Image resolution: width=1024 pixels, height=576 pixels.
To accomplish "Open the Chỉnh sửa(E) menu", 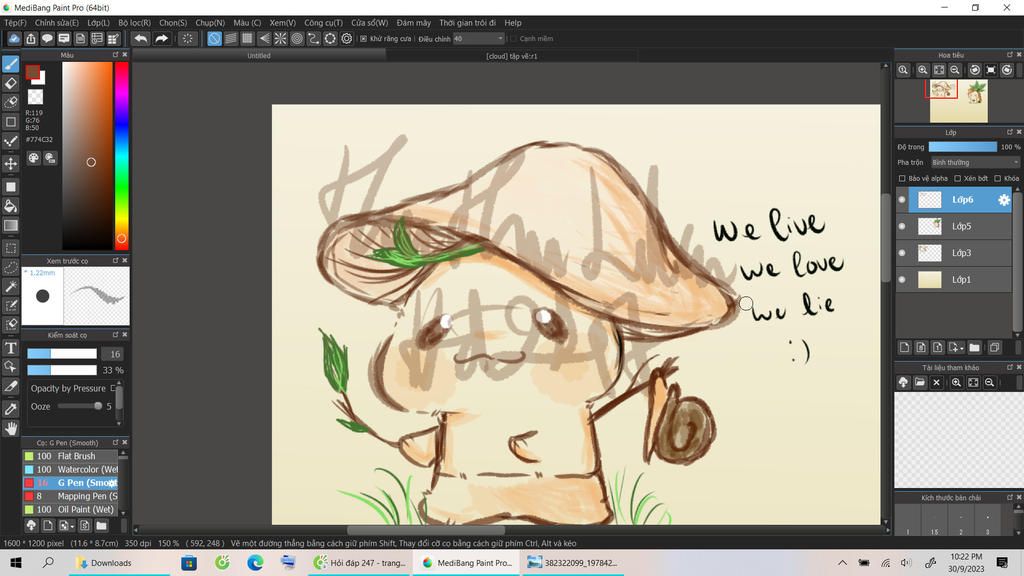I will (57, 23).
